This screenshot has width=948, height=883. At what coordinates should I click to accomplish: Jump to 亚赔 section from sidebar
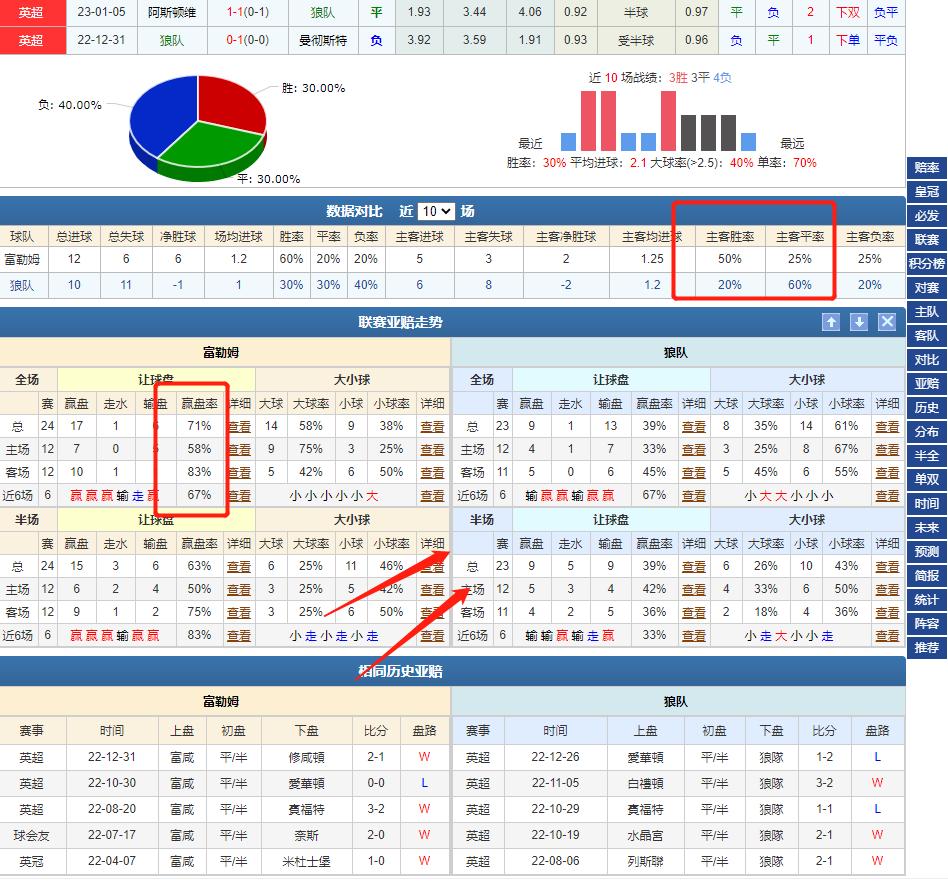point(927,383)
